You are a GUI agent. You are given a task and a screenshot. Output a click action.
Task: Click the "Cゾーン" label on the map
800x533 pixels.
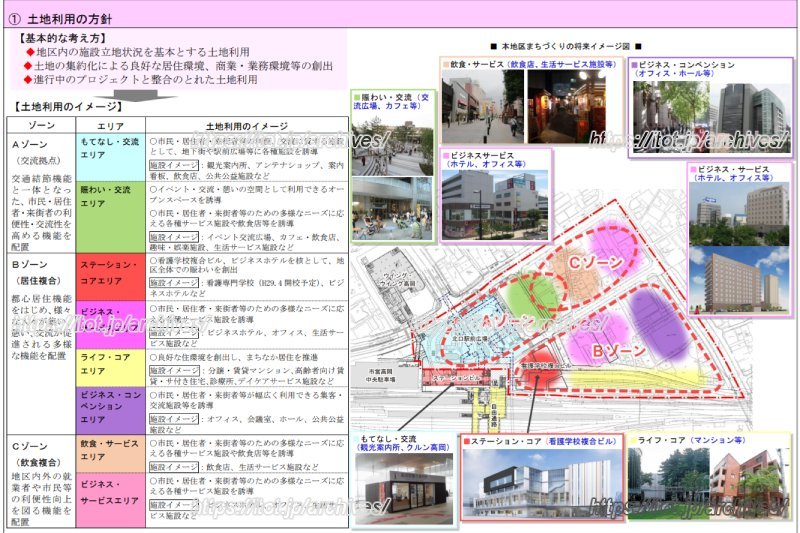pyautogui.click(x=595, y=263)
